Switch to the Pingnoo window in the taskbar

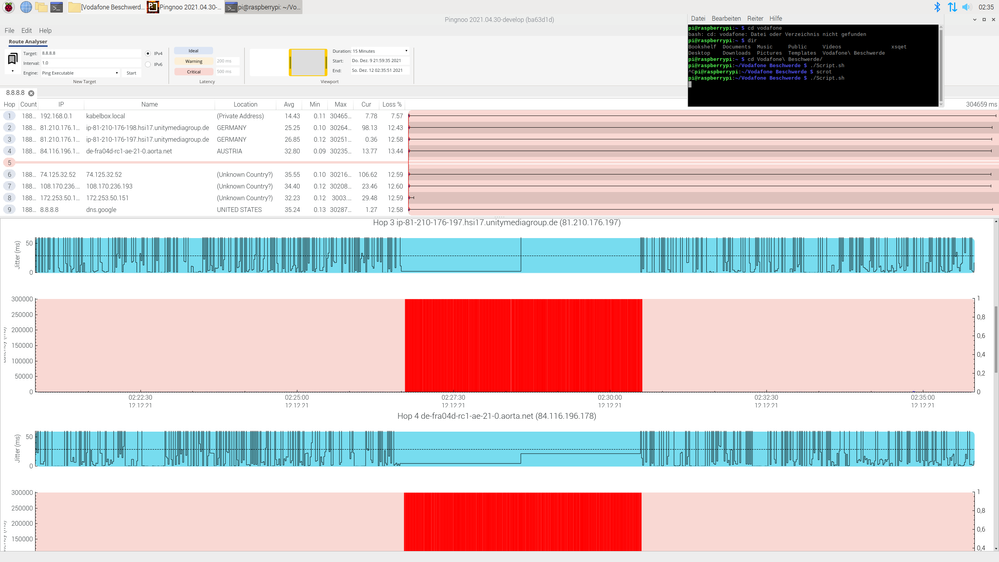(x=184, y=7)
